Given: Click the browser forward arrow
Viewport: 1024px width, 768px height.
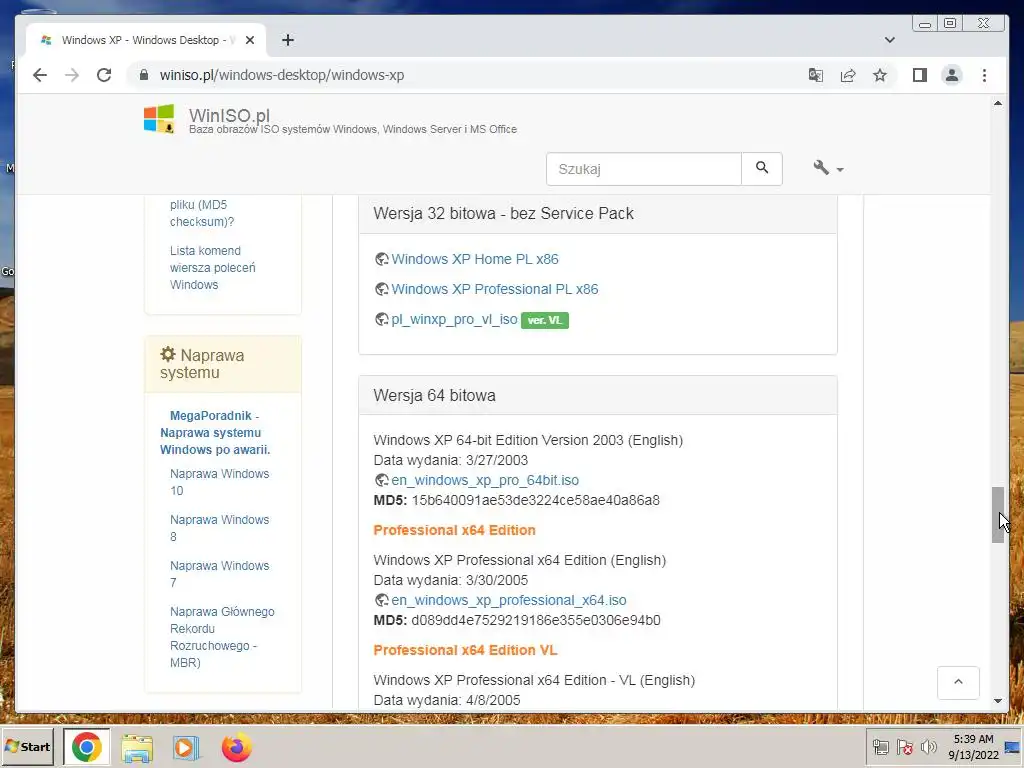Looking at the screenshot, I should [72, 75].
